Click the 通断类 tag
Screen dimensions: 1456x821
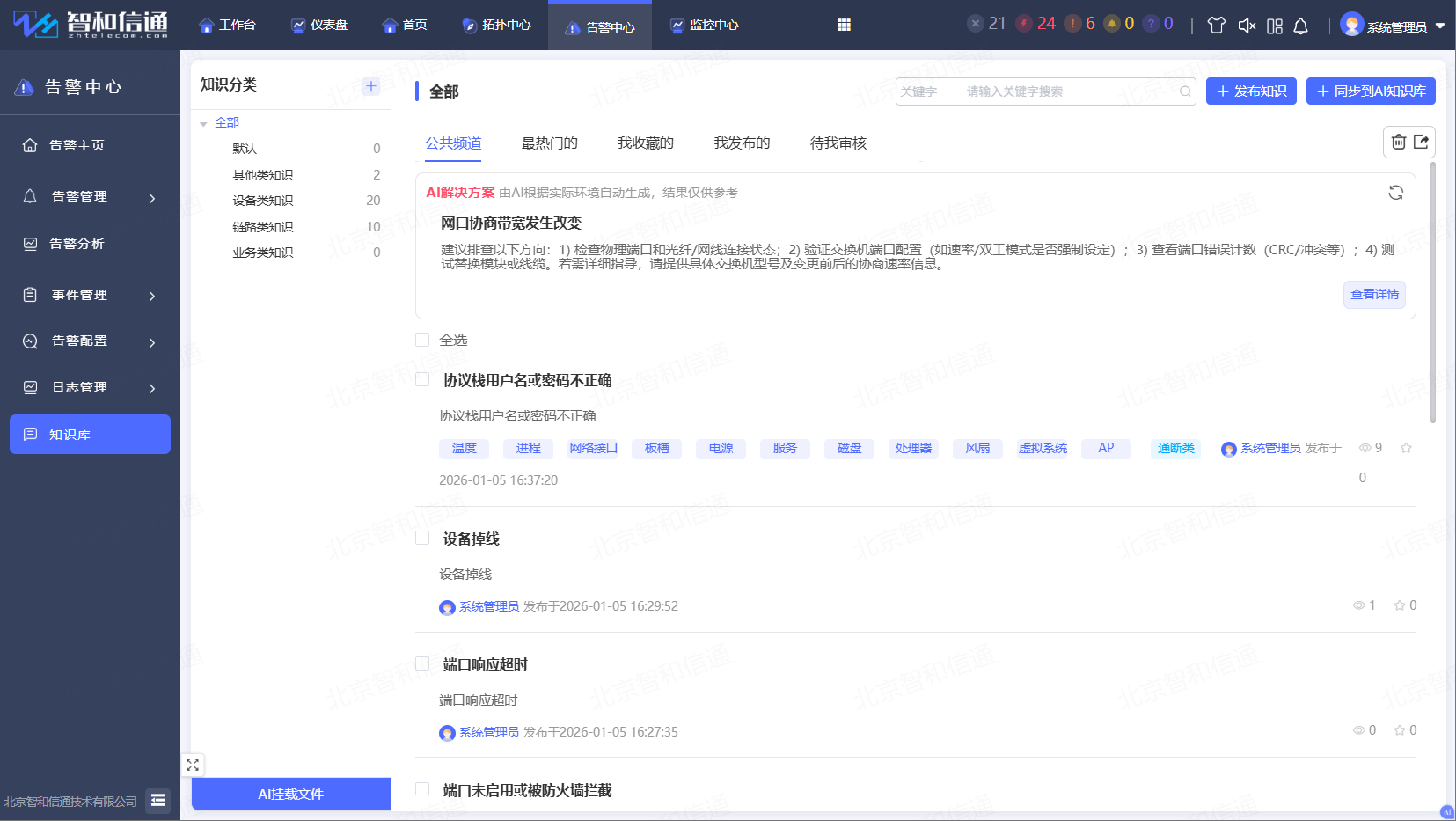[1175, 449]
